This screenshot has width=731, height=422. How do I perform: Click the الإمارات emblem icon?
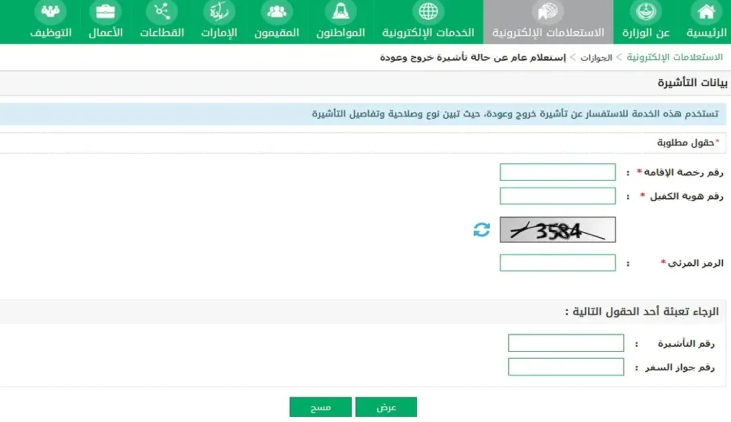click(x=218, y=13)
